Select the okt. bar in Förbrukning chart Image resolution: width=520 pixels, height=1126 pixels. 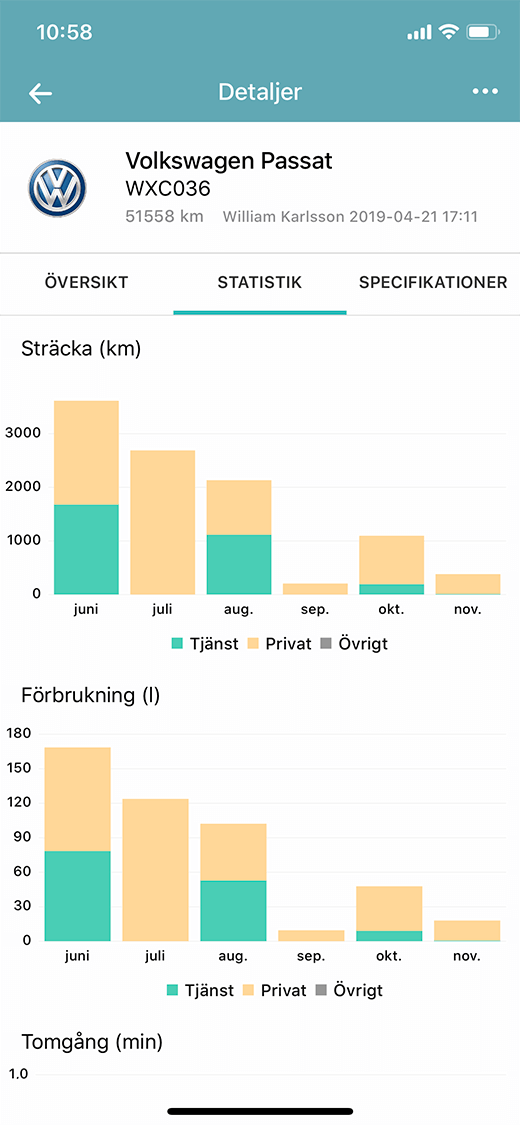coord(389,913)
